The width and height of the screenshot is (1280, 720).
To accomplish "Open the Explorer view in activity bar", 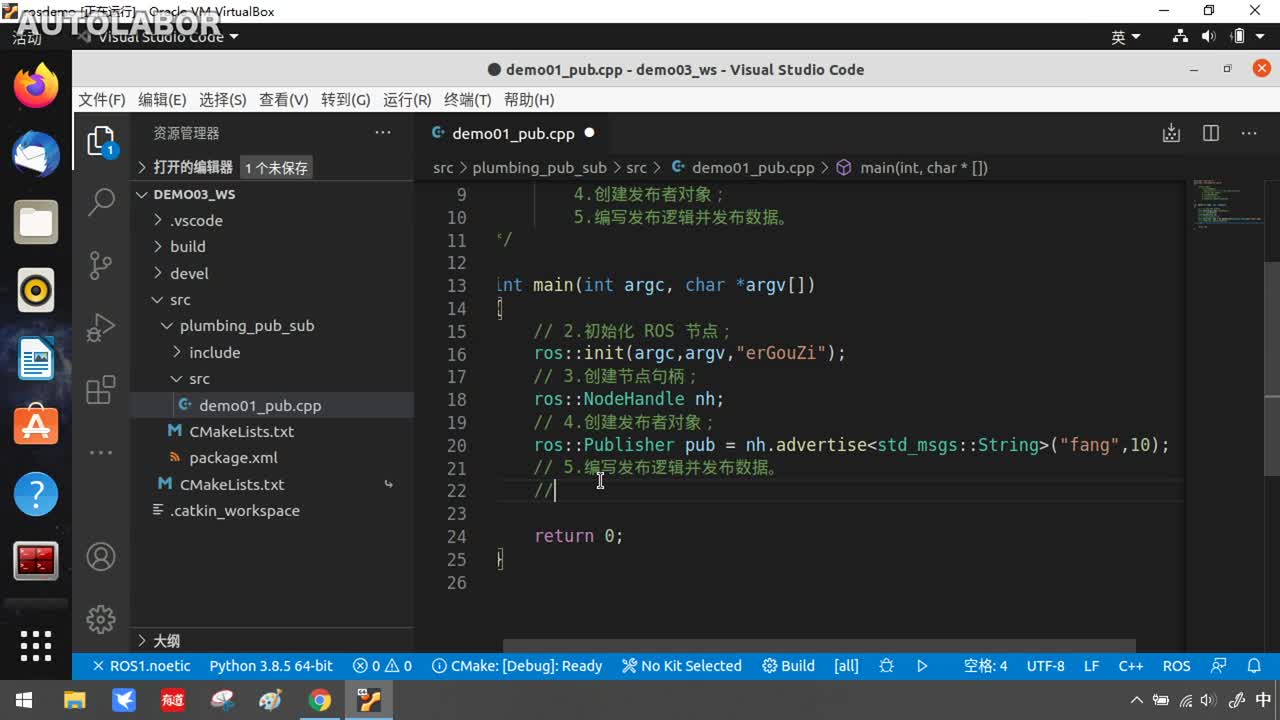I will (101, 141).
